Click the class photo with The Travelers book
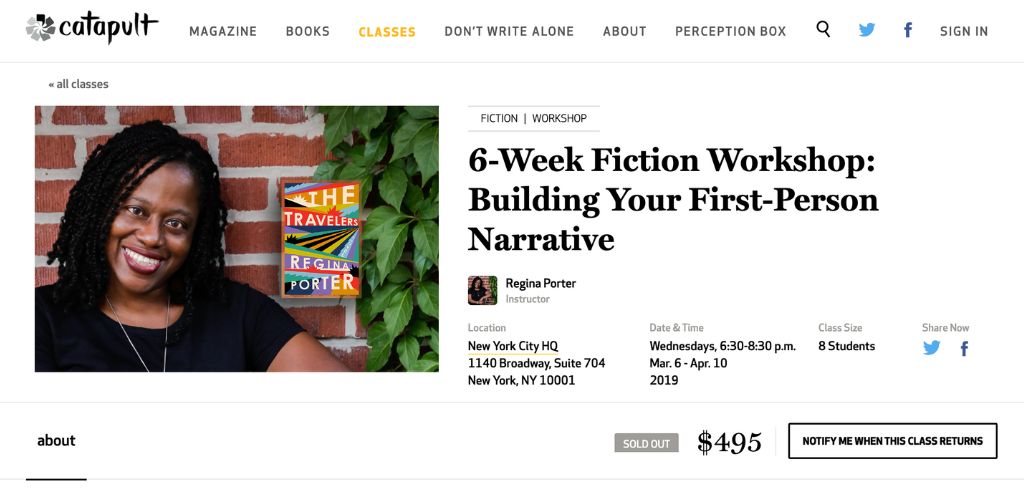1024x500 pixels. click(x=236, y=239)
